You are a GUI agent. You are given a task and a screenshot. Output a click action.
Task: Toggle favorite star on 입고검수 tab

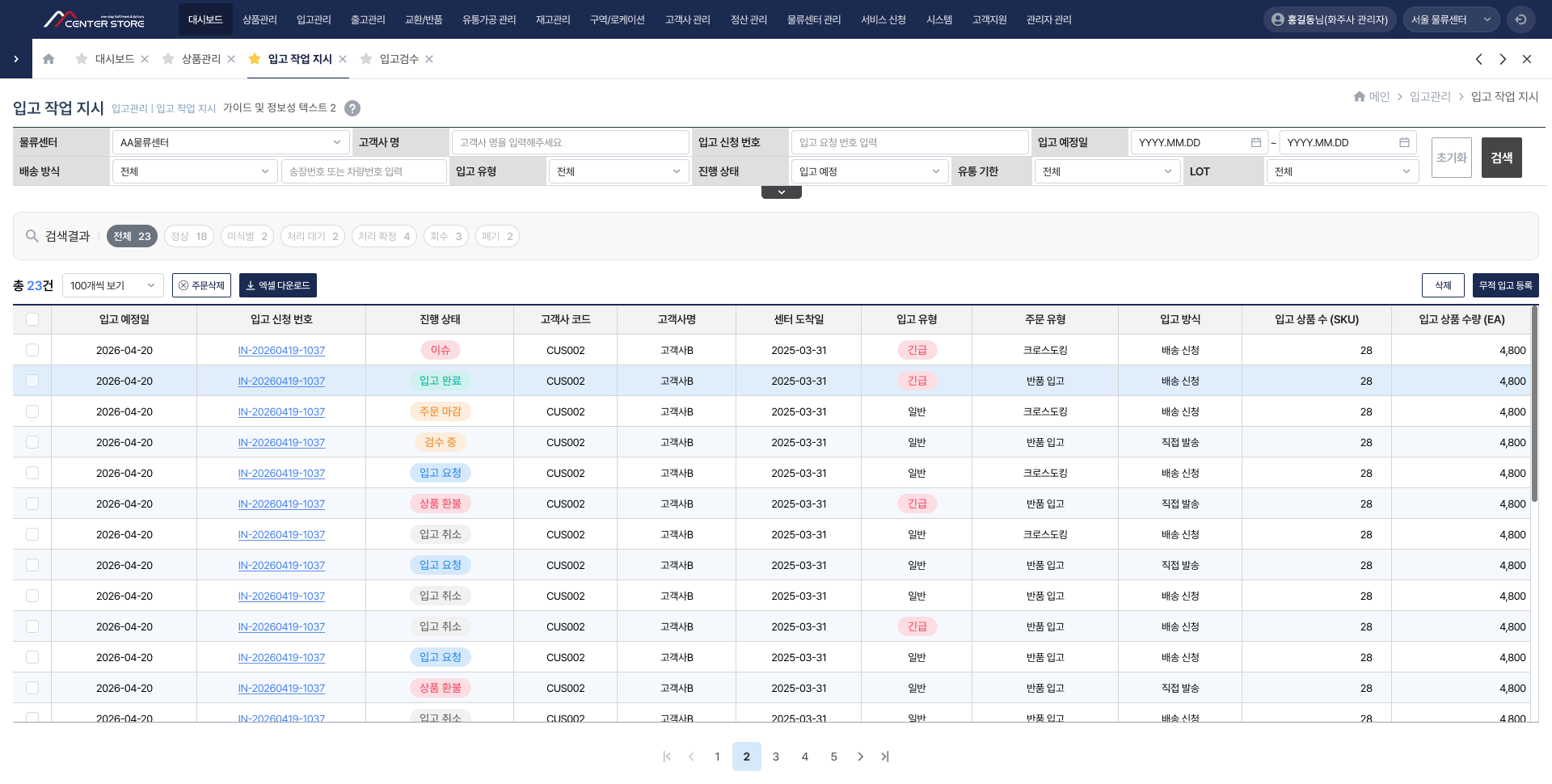pos(366,59)
